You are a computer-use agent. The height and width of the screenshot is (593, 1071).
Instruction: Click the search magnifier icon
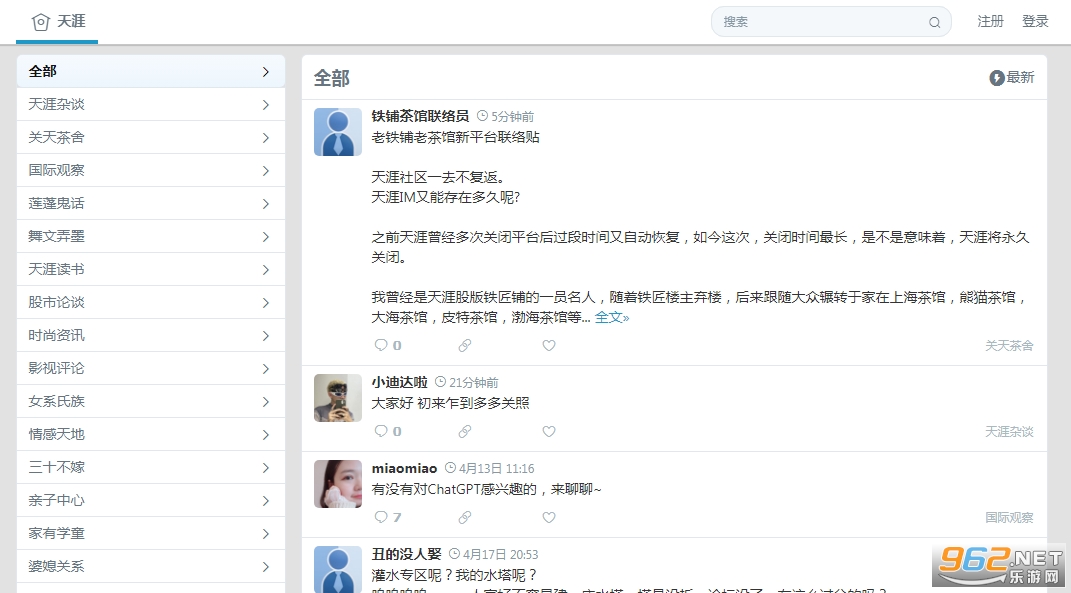point(934,22)
